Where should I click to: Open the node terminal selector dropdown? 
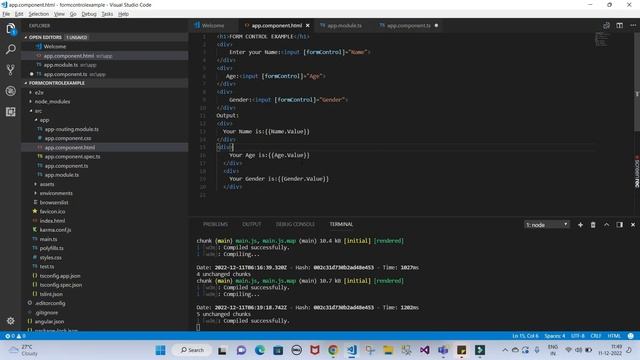[547, 225]
